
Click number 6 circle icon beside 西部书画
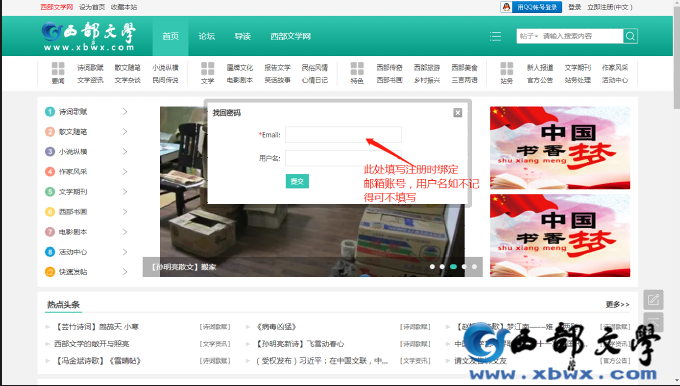(50, 212)
